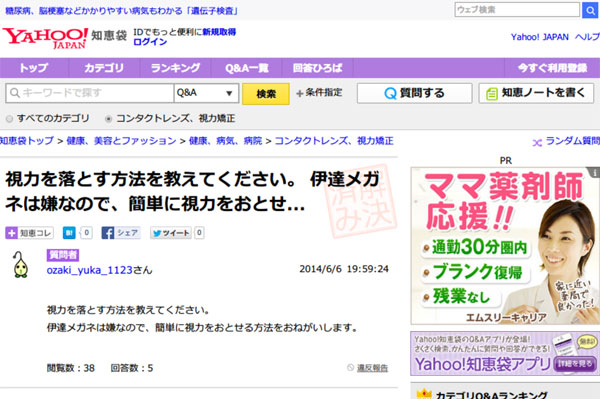This screenshot has width=600, height=399.
Task: Click the 閲覧数：38 text
Action: [71, 368]
